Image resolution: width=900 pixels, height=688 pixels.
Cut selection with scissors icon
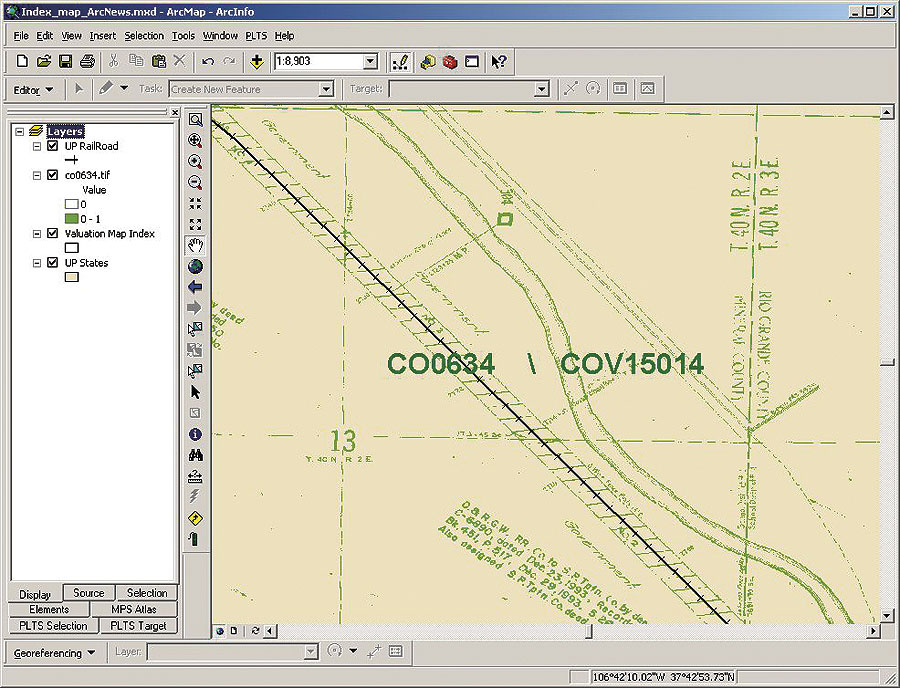[x=114, y=61]
